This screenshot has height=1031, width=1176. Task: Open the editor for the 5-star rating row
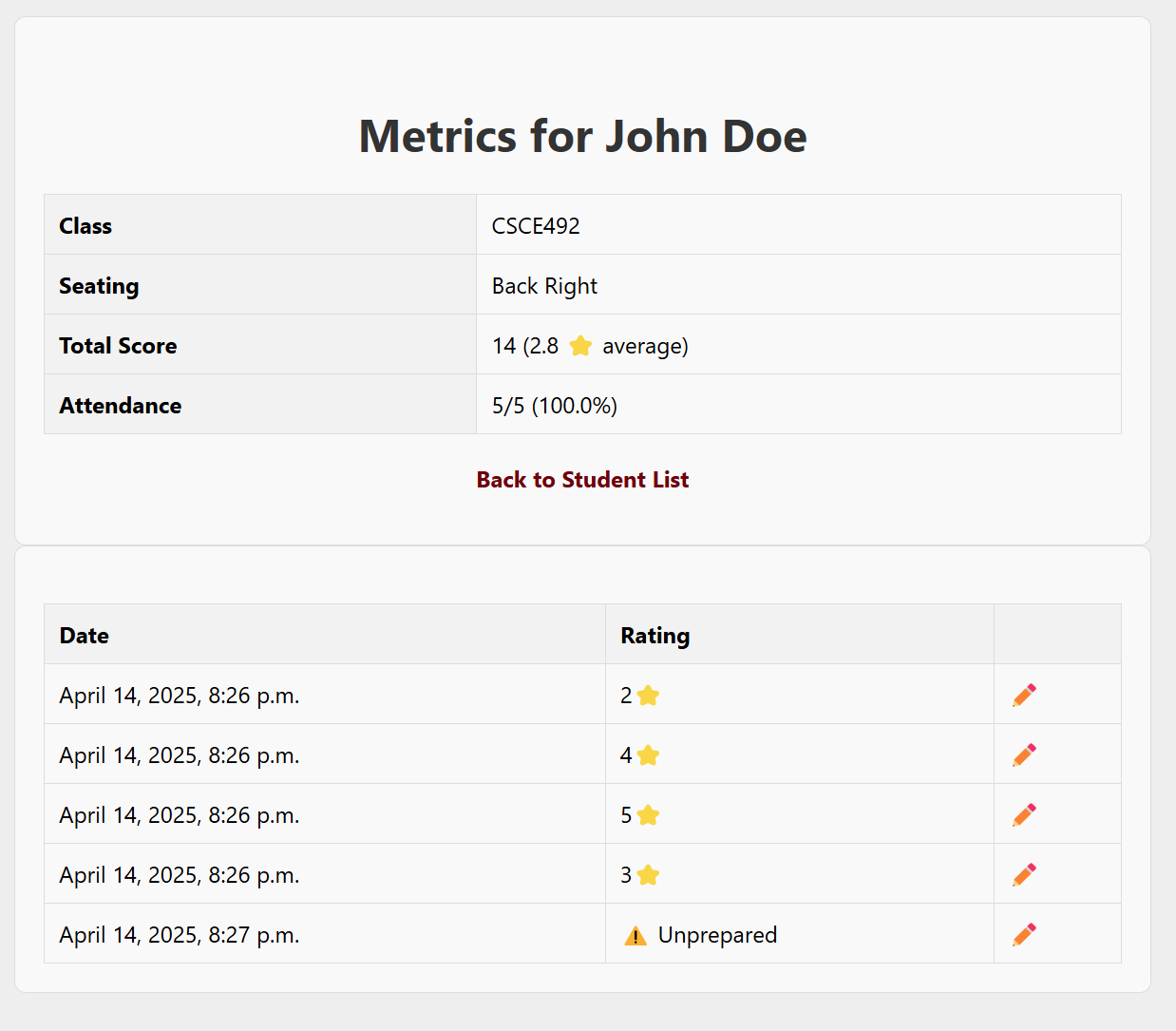point(1024,815)
